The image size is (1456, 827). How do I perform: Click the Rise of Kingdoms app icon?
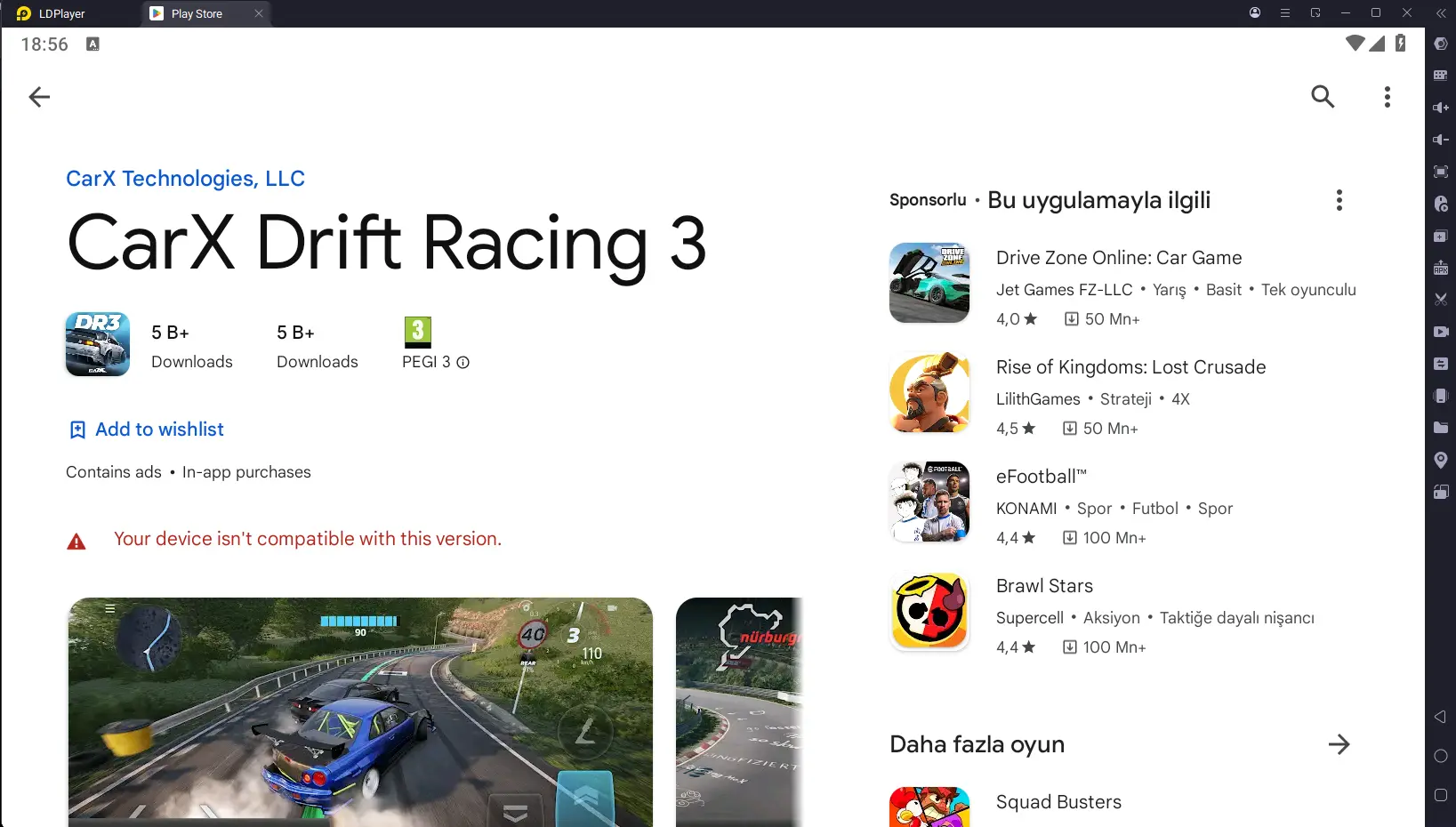pyautogui.click(x=929, y=392)
